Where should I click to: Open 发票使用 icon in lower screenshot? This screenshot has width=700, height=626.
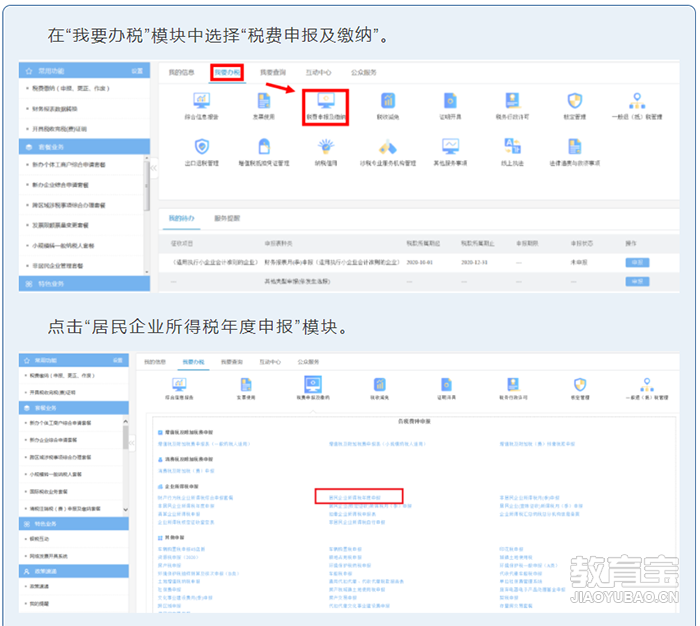(246, 385)
